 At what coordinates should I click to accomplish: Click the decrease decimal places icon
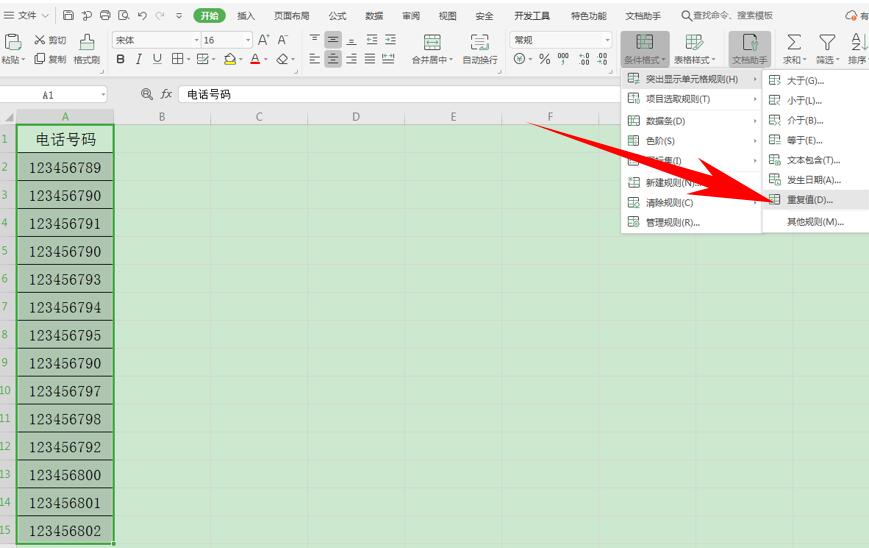[602, 59]
